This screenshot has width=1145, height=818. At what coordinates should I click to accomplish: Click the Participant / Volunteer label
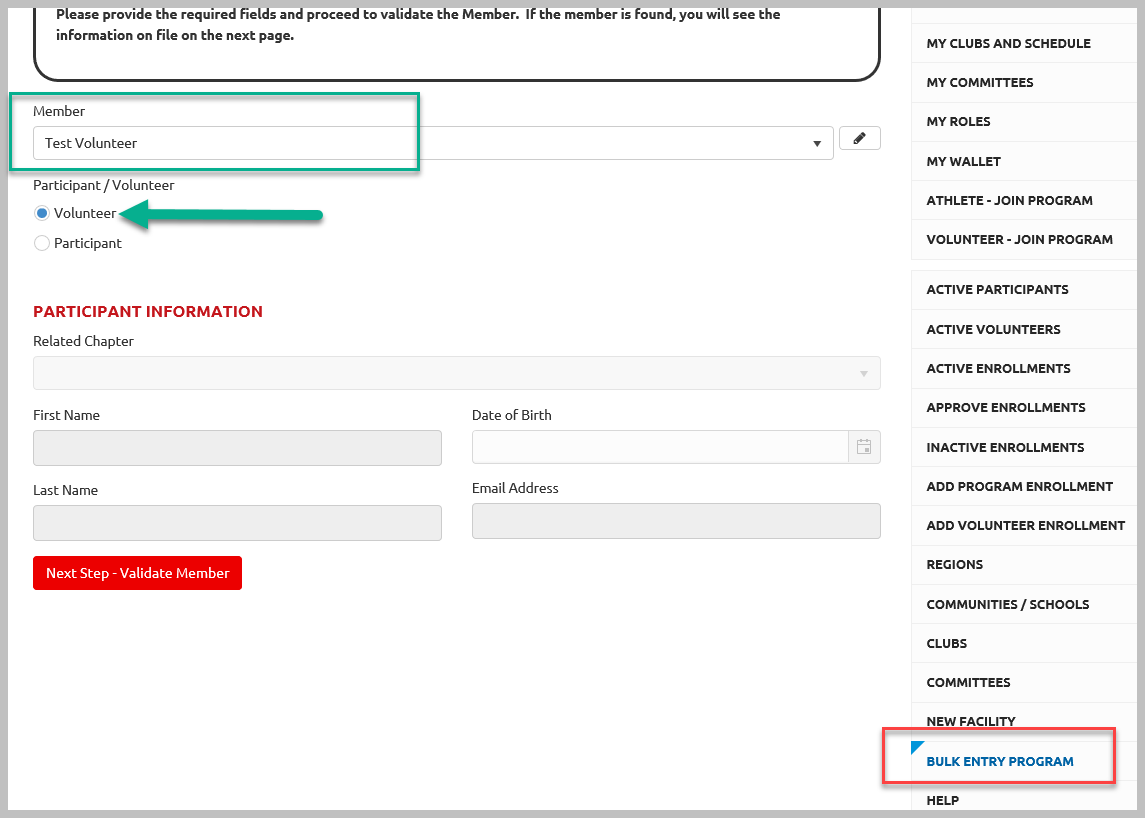tap(104, 185)
